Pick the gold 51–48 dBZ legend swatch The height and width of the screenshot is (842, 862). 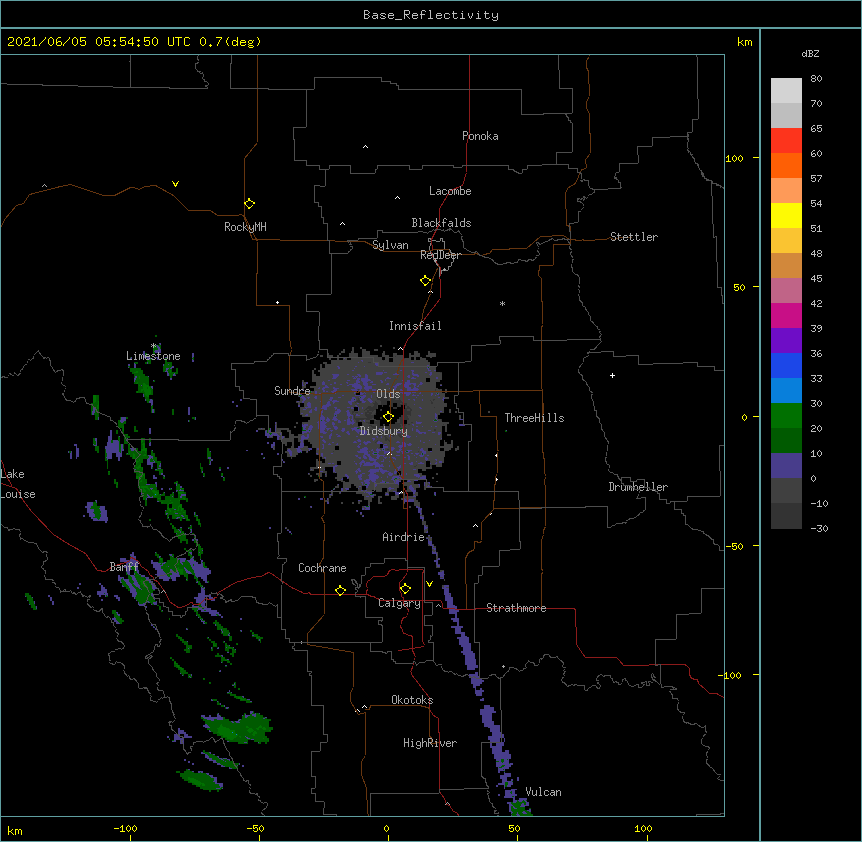coord(786,241)
